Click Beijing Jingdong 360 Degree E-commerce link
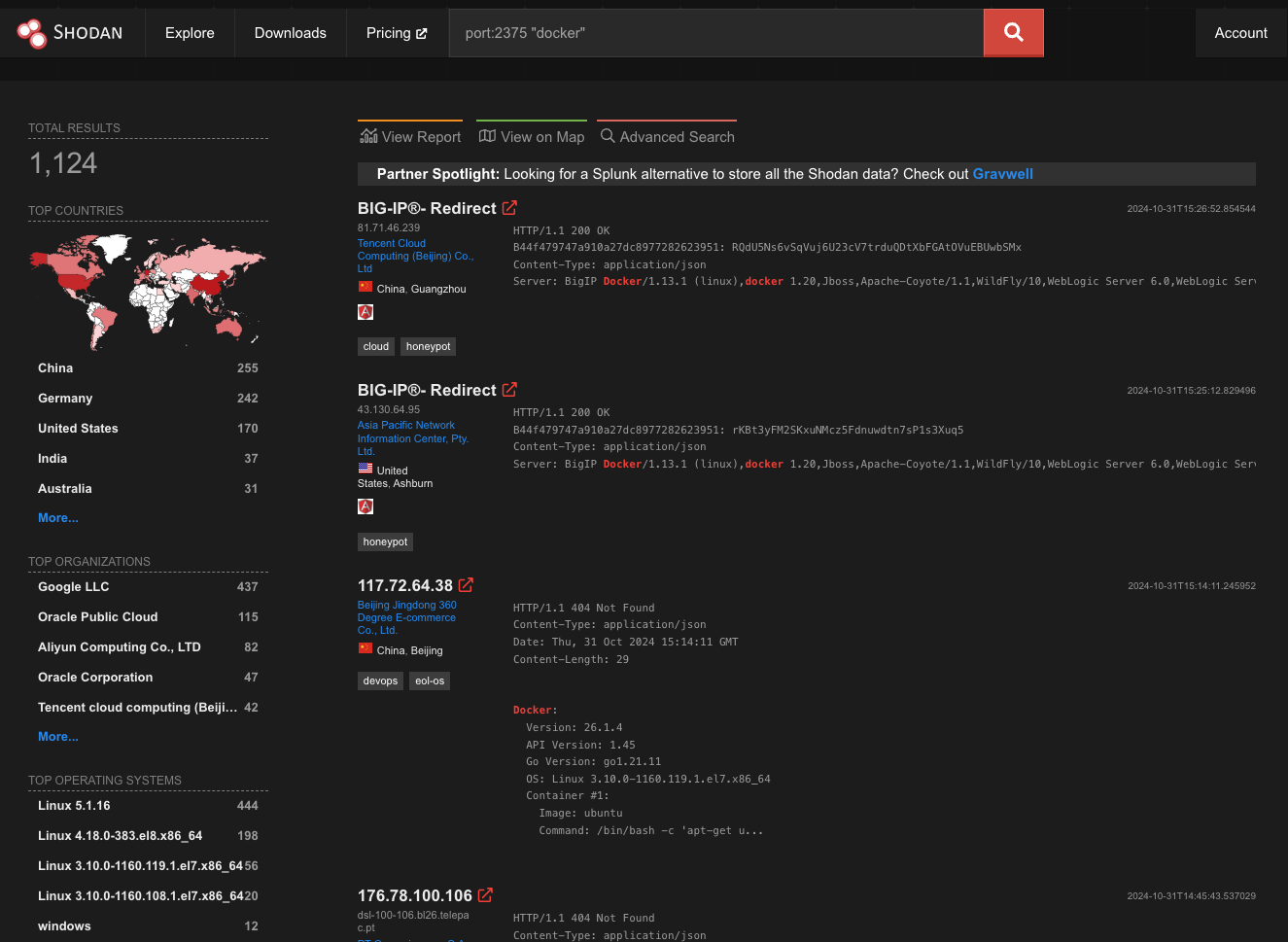This screenshot has height=942, width=1288. pos(407,617)
